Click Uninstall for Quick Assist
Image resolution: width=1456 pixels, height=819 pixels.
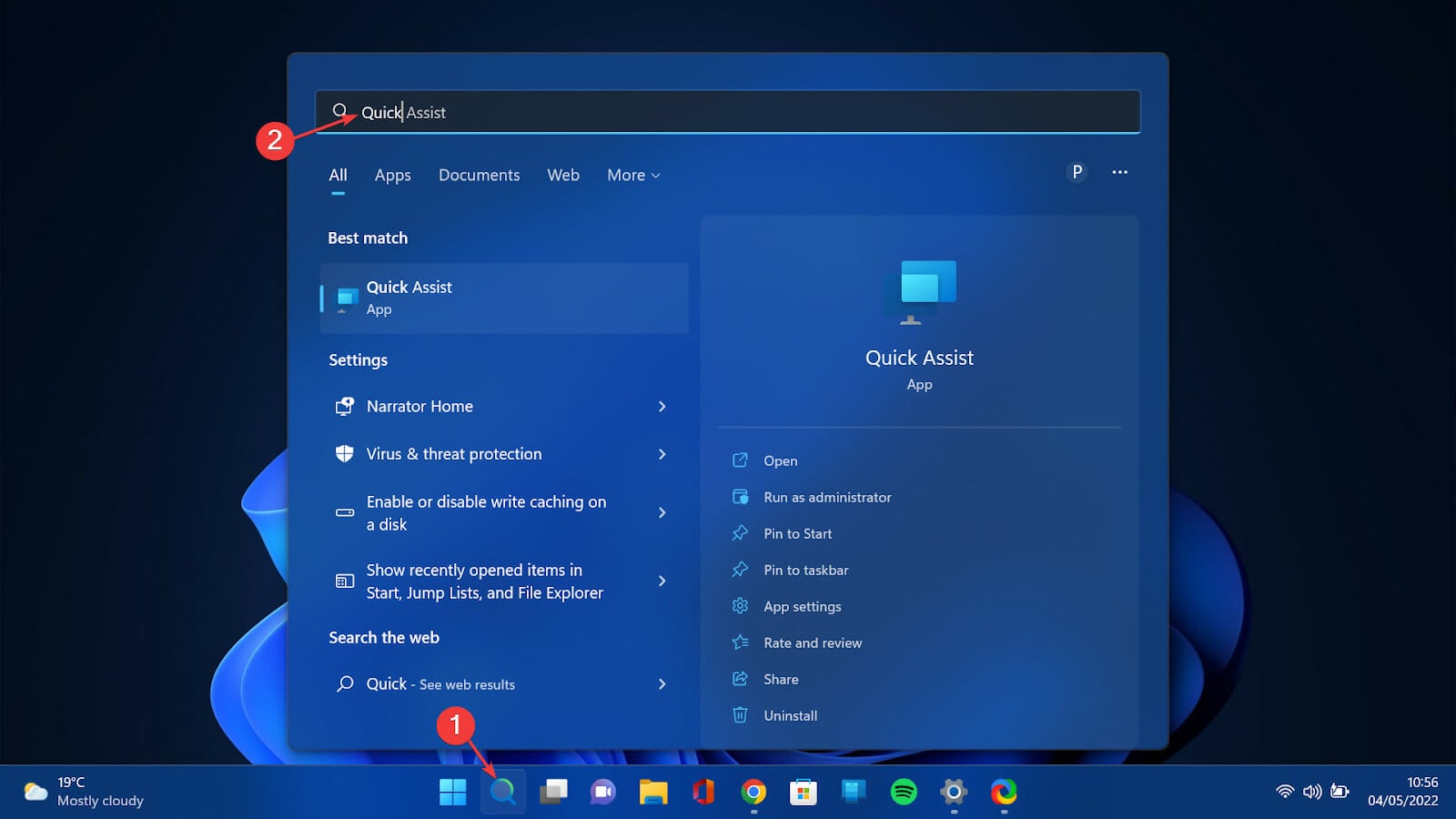(790, 716)
